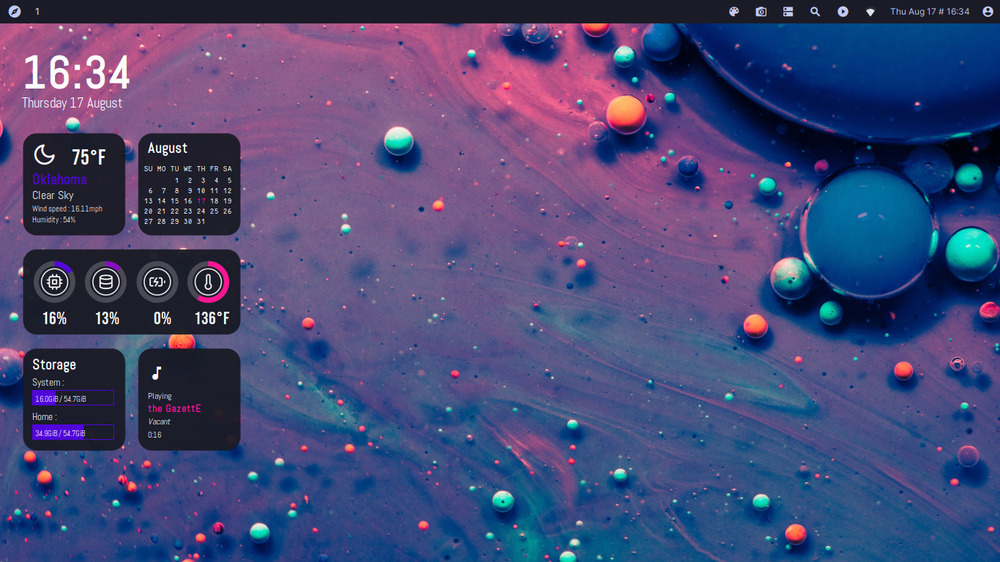Click the color palette theme icon
1000x562 pixels.
coord(734,11)
